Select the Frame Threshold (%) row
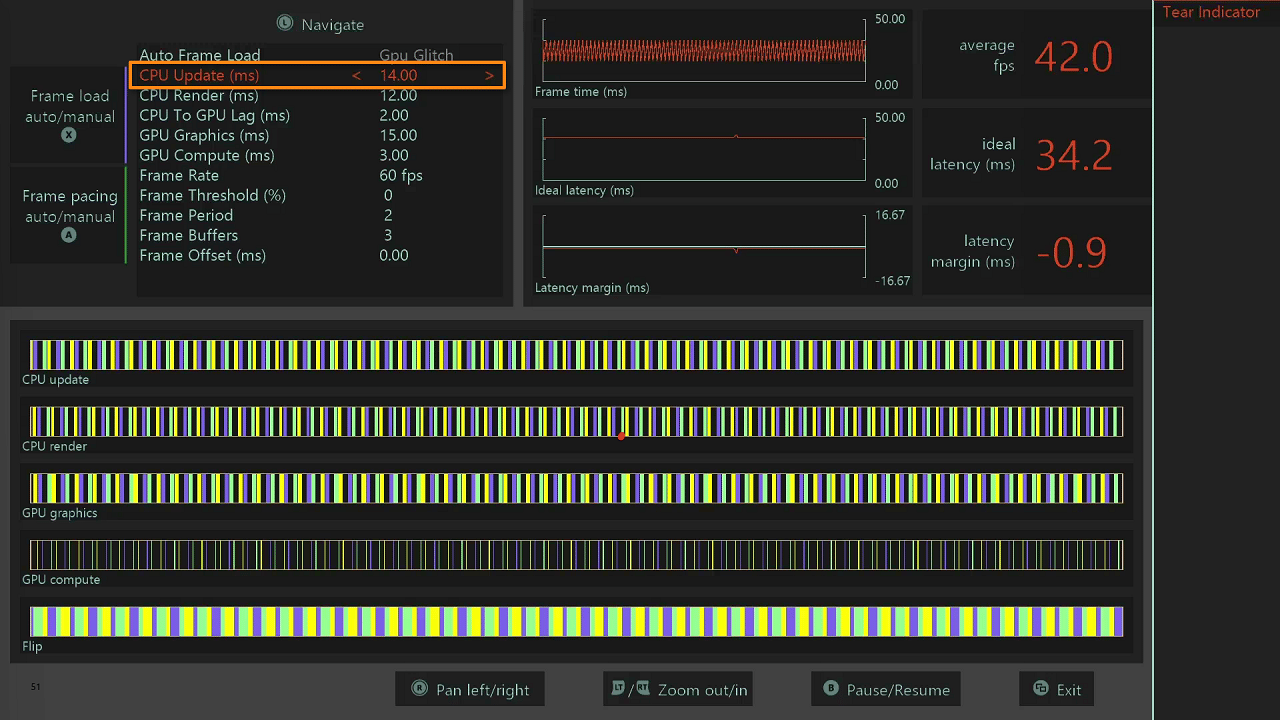 (320, 195)
